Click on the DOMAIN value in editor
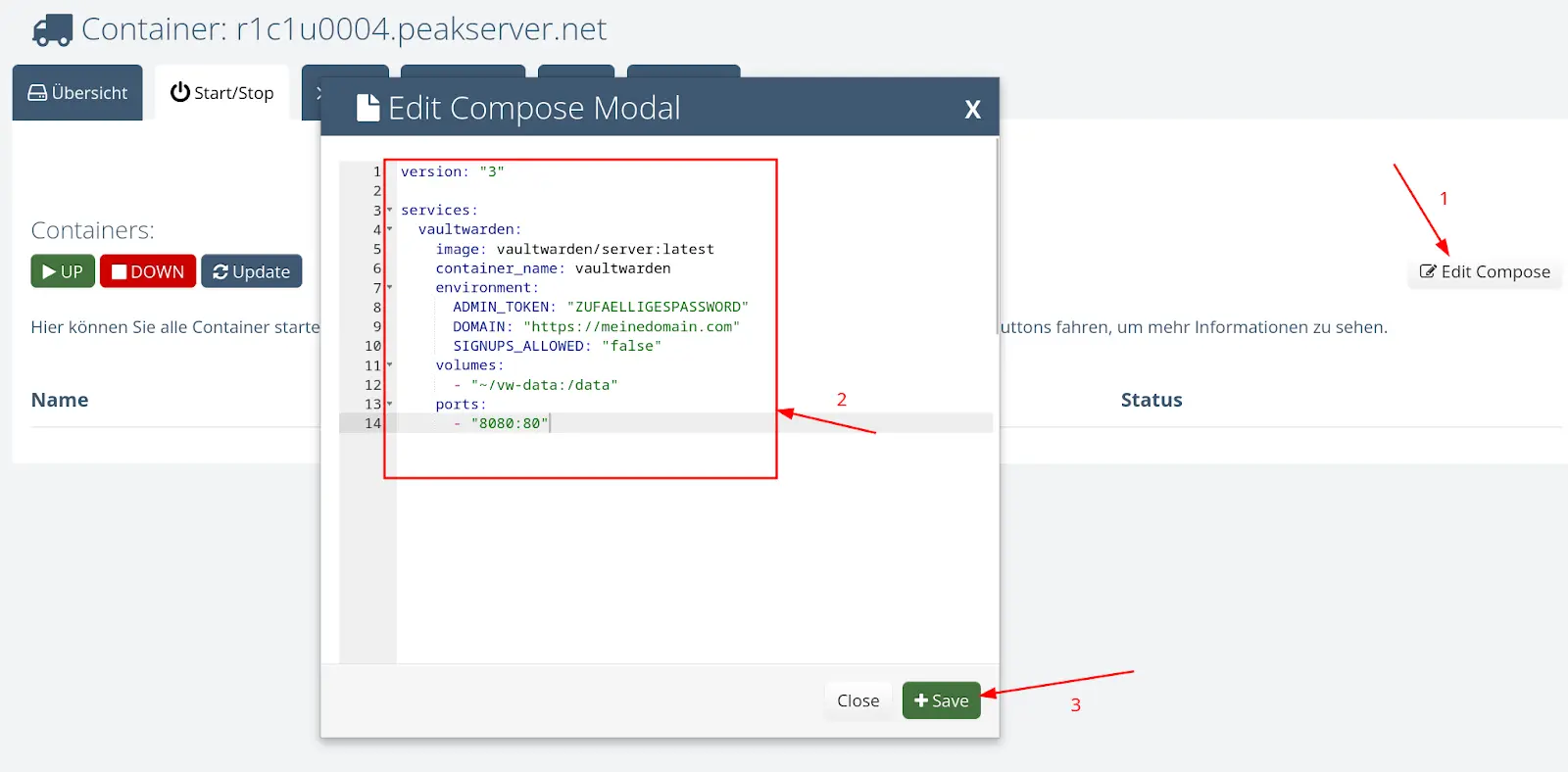1568x772 pixels. [x=631, y=326]
